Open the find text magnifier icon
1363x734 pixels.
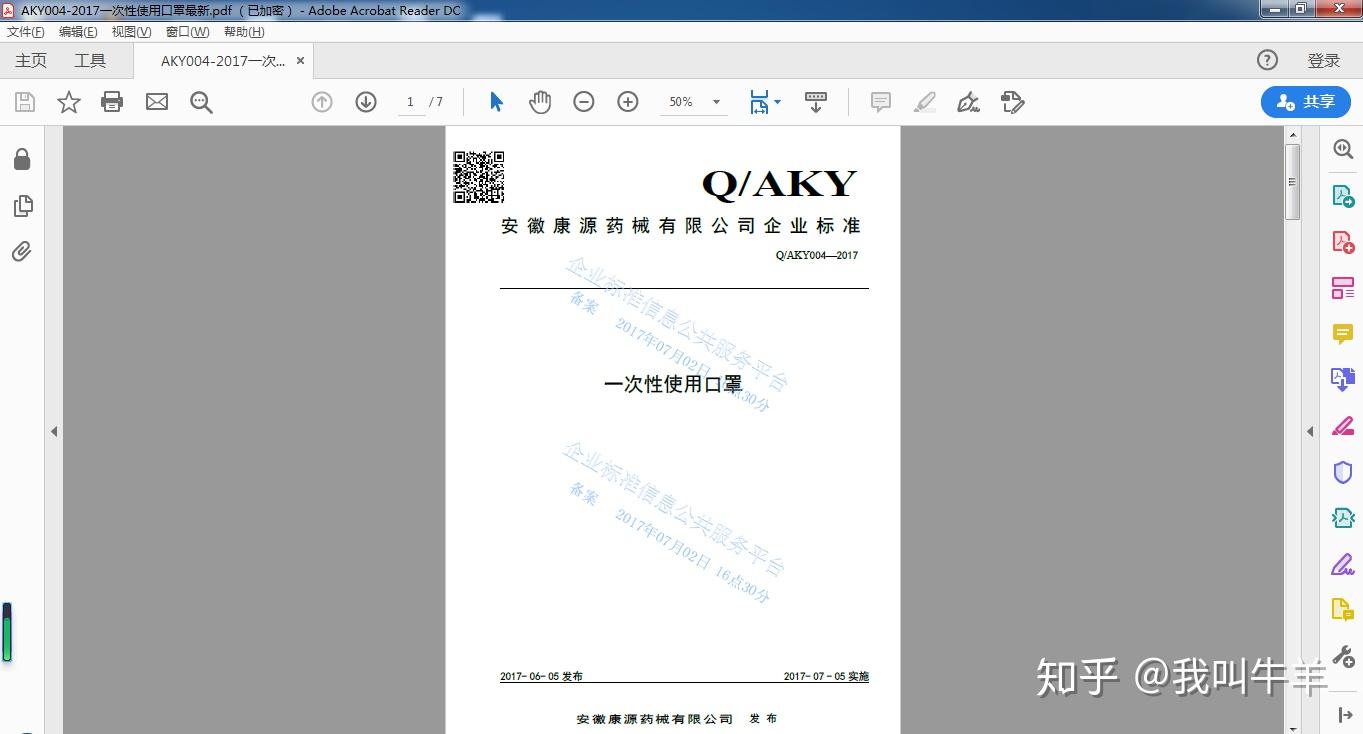[201, 102]
